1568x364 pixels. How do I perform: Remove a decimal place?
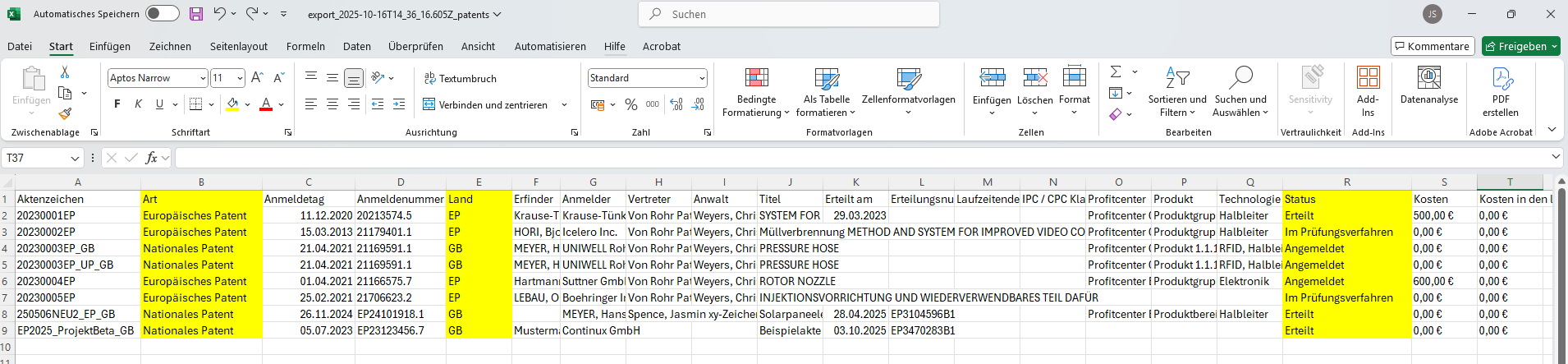(x=698, y=104)
